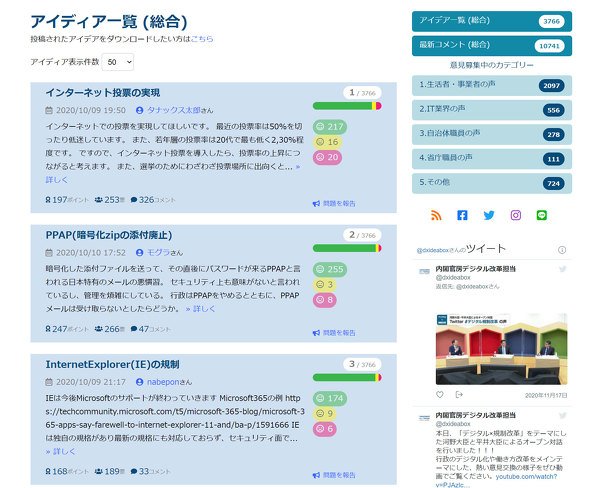Screen dimensions: 590x488
Task: Open idea インターネット投票の実現
Action: coord(103,93)
